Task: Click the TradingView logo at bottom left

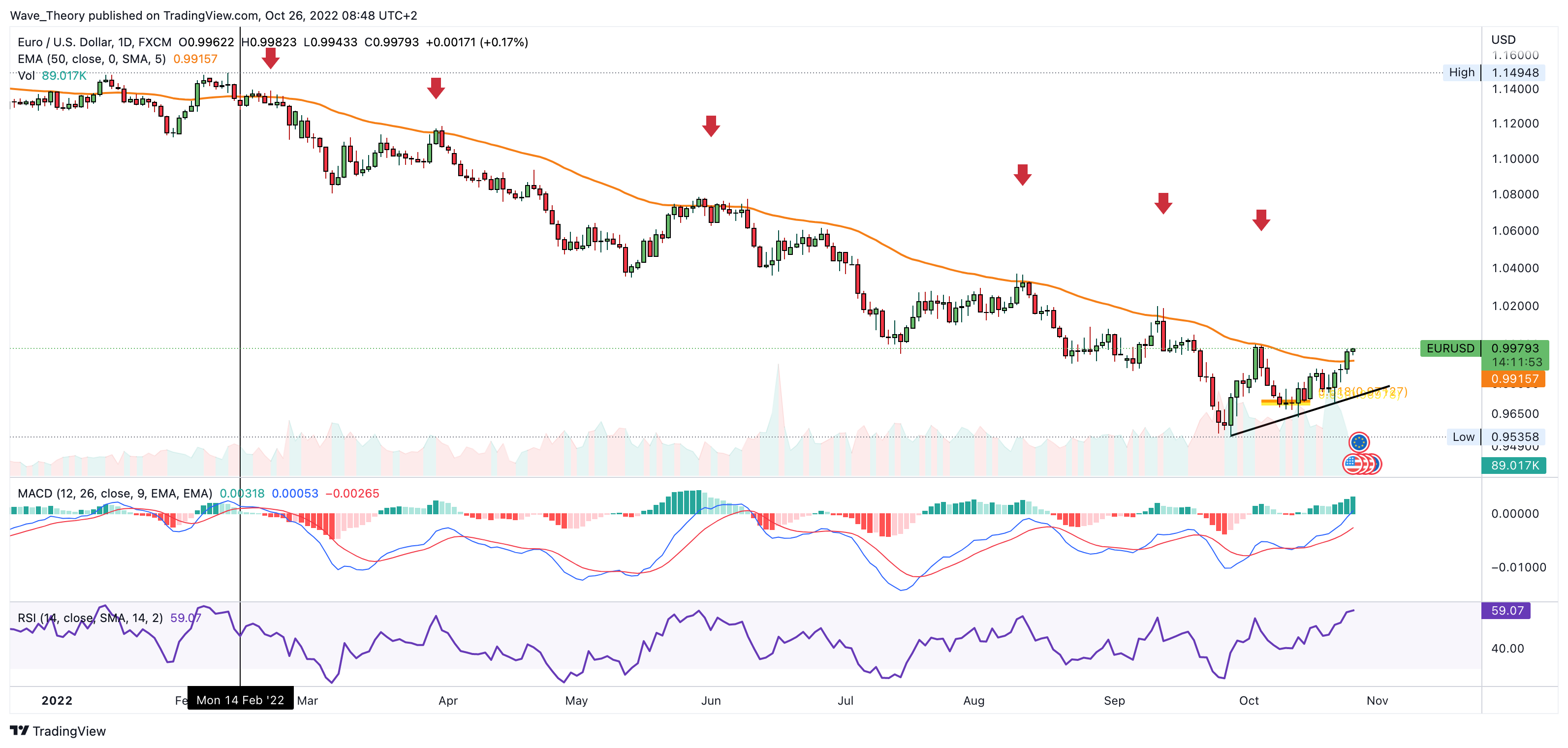Action: [58, 730]
